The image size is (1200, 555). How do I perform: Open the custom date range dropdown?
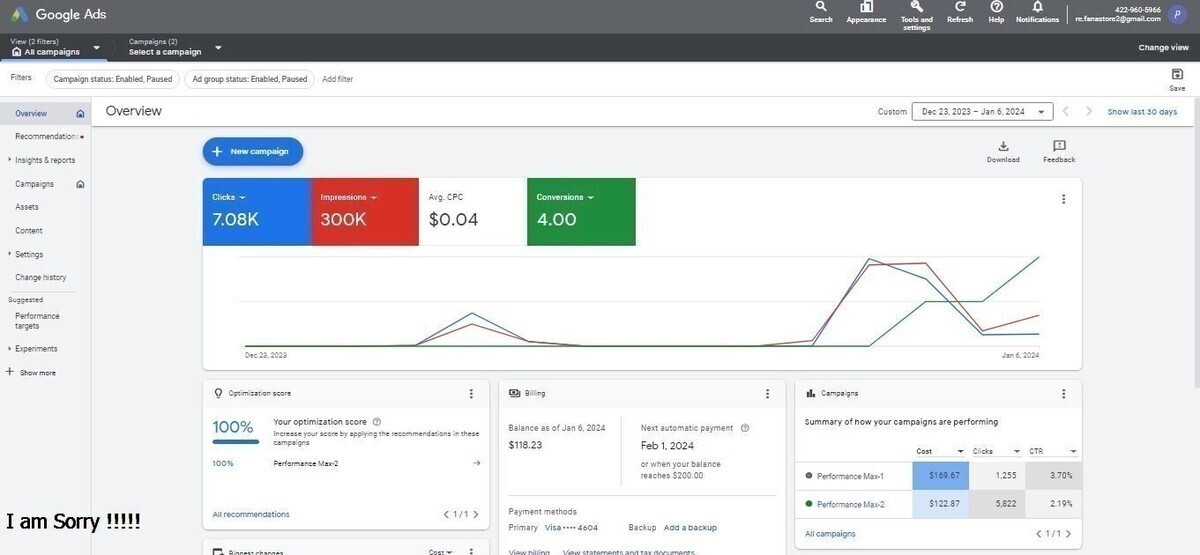coord(981,112)
